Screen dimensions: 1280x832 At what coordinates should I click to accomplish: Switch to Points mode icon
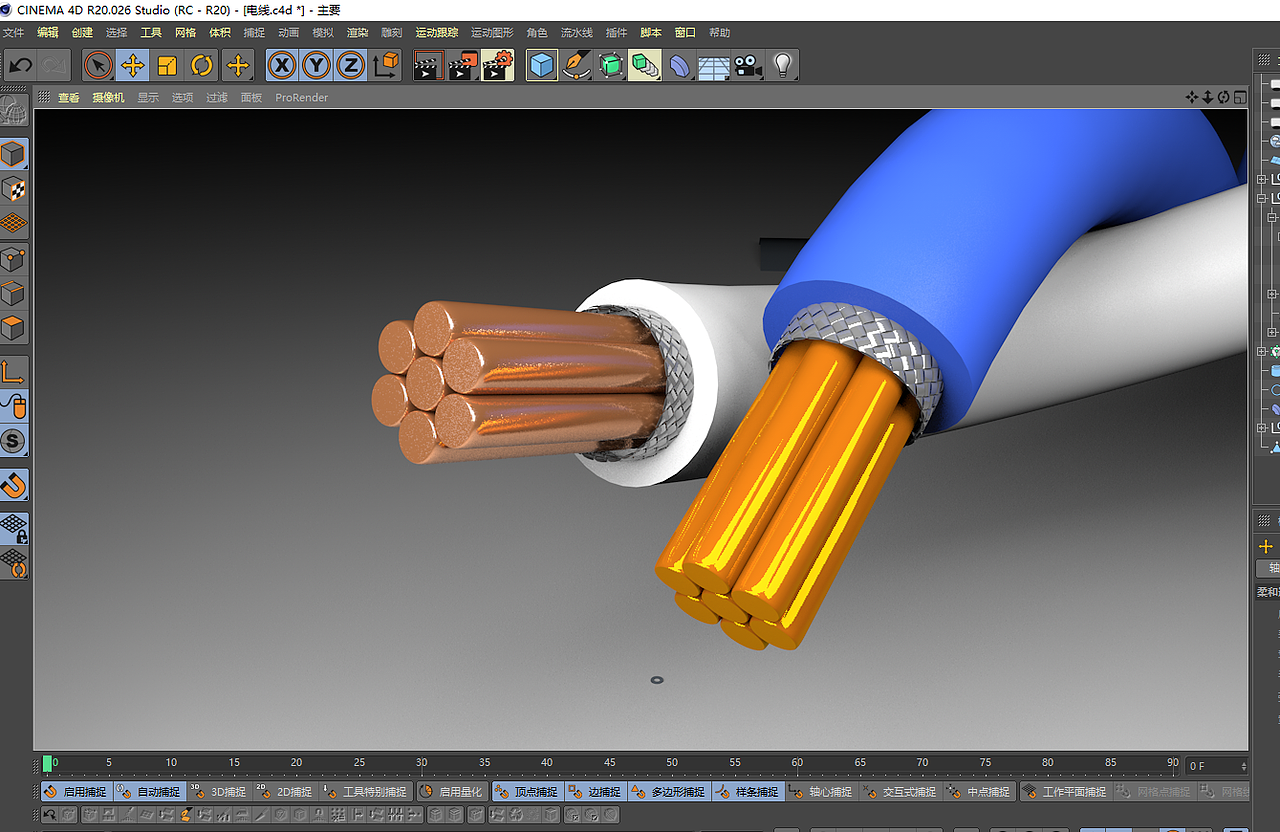tap(13, 261)
